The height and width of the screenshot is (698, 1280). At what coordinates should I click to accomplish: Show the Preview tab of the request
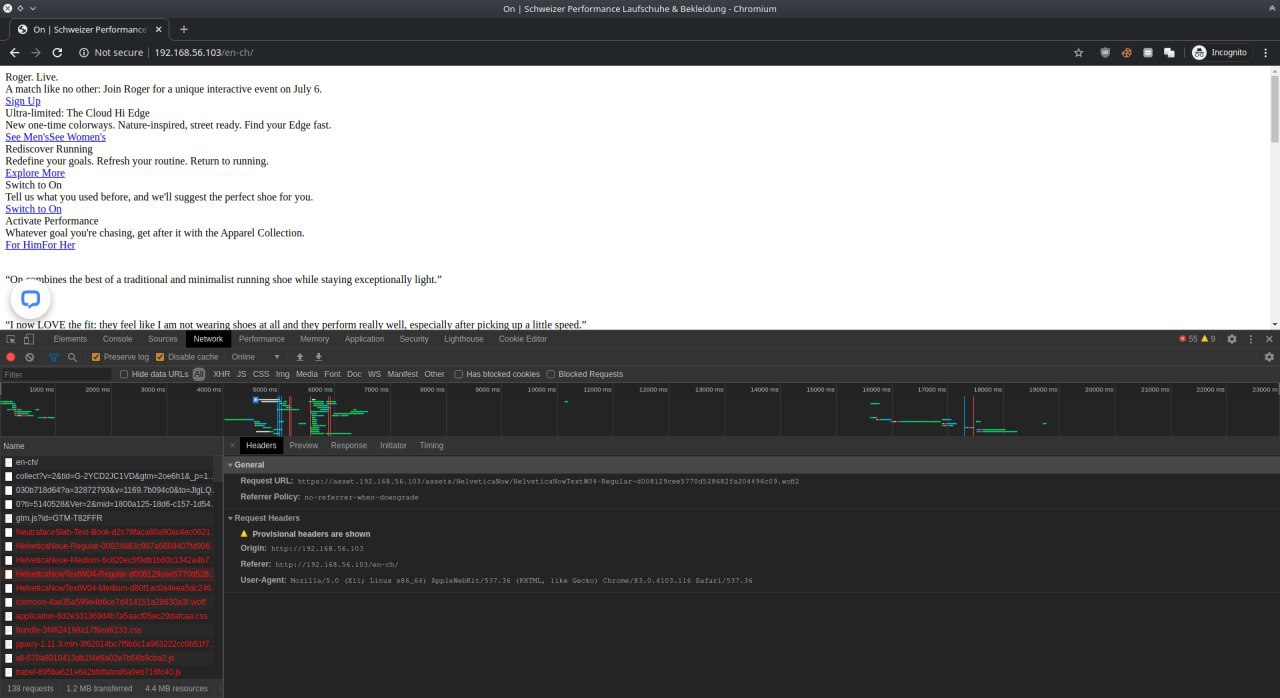304,445
